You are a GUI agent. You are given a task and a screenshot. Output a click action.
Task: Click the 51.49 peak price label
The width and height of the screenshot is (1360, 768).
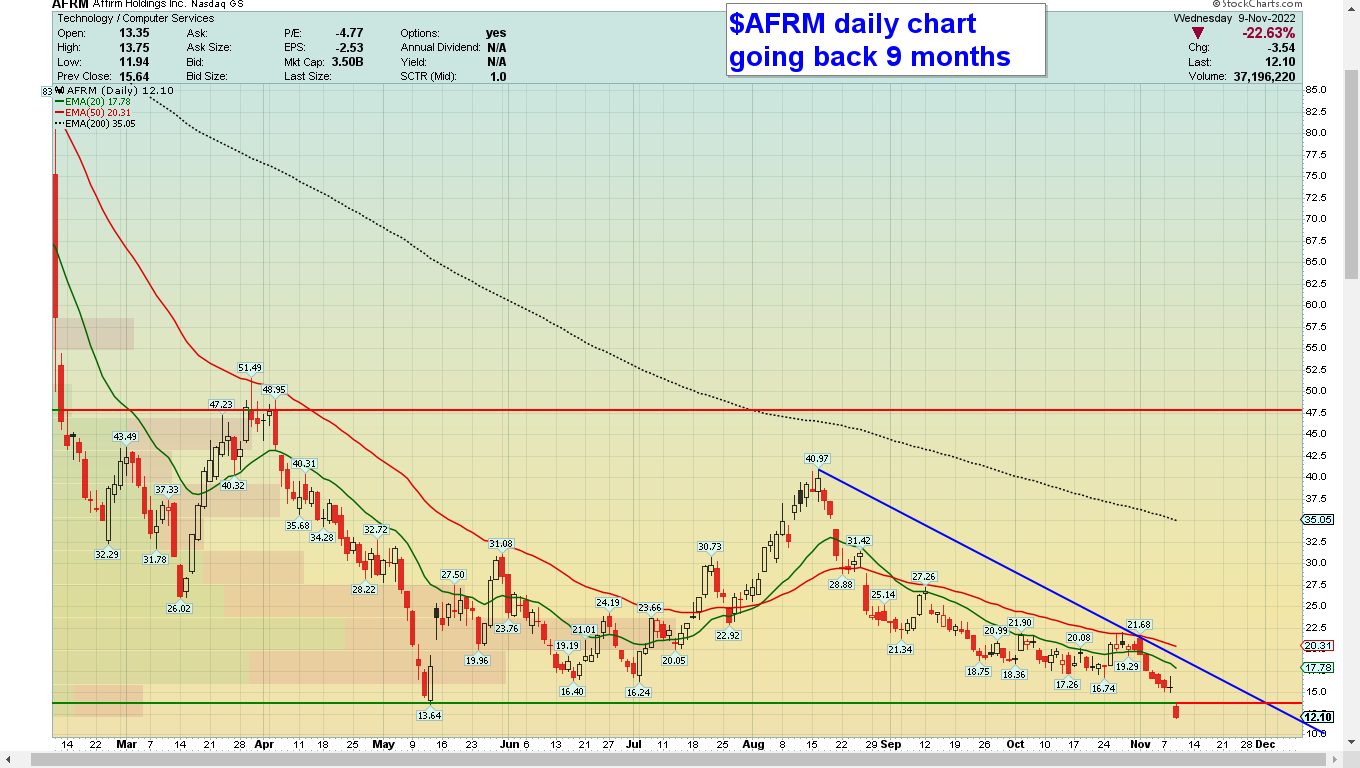[250, 367]
